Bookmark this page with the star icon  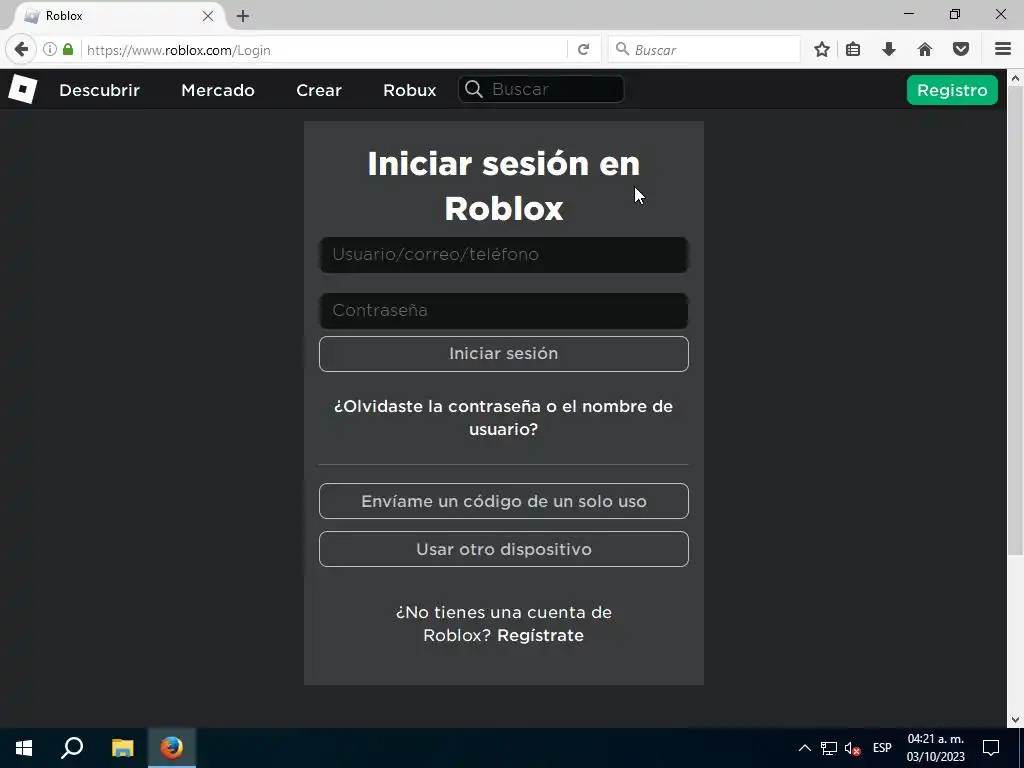[x=822, y=50]
